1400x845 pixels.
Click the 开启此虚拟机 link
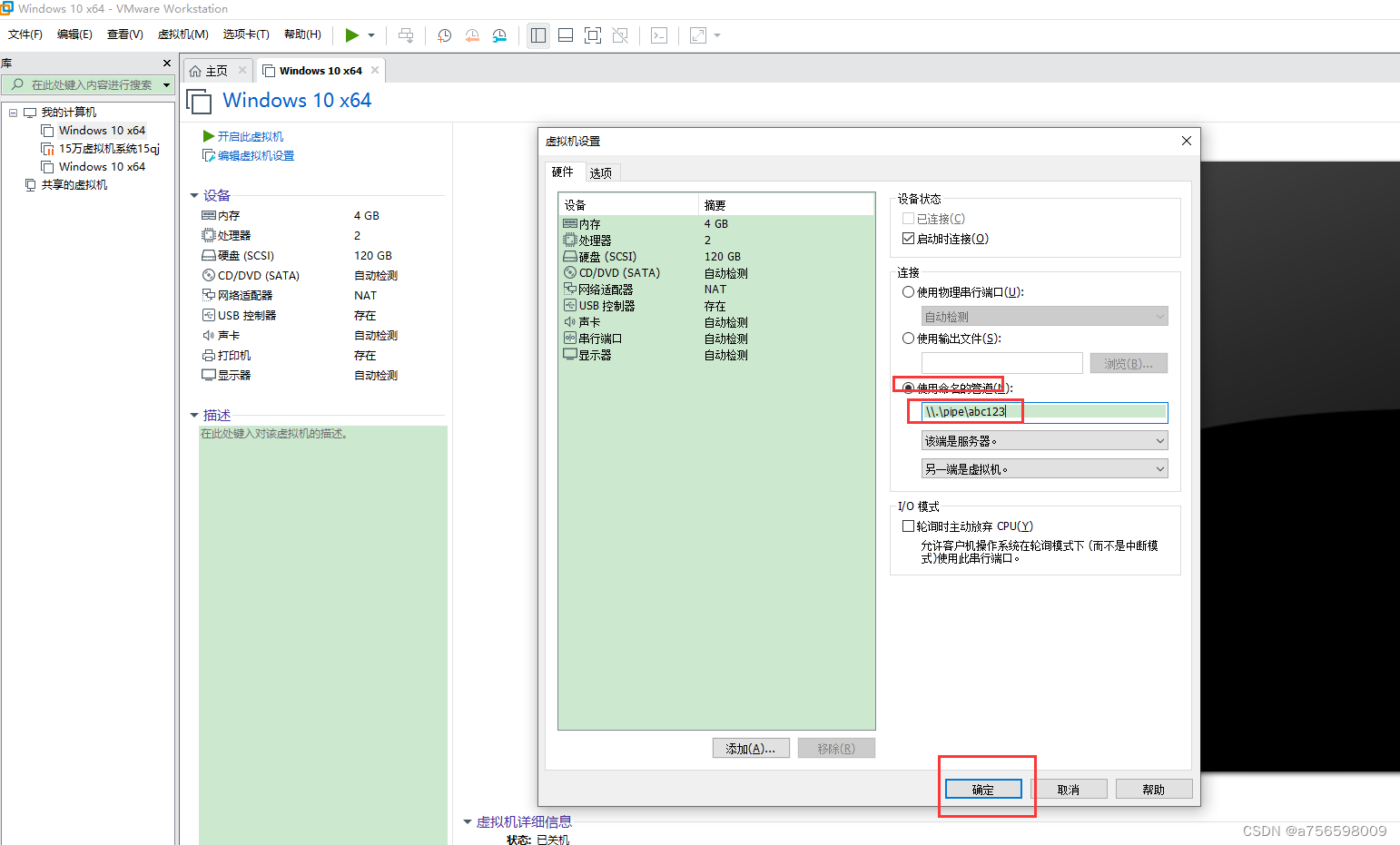point(250,136)
